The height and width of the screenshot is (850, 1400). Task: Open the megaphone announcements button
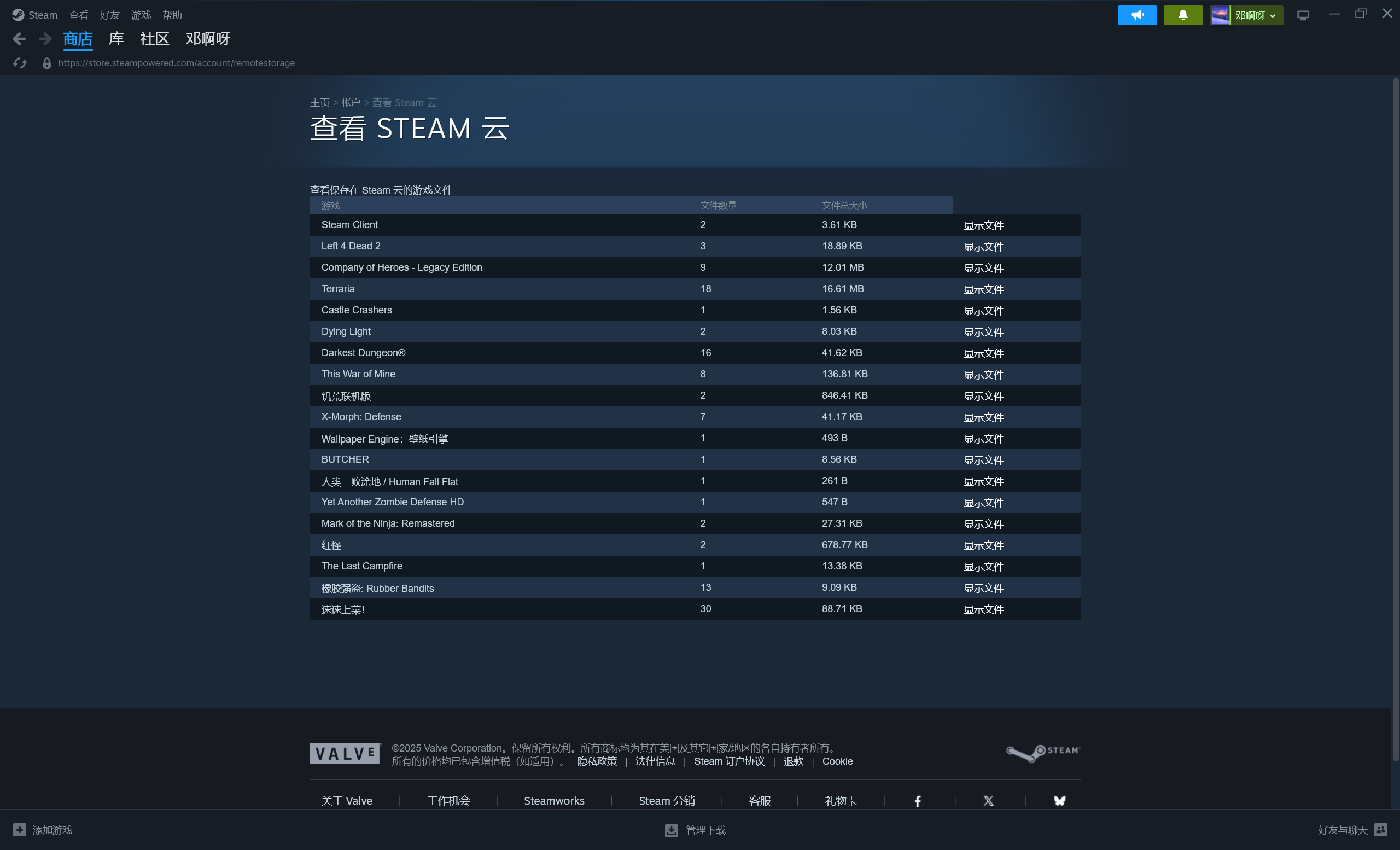point(1137,15)
